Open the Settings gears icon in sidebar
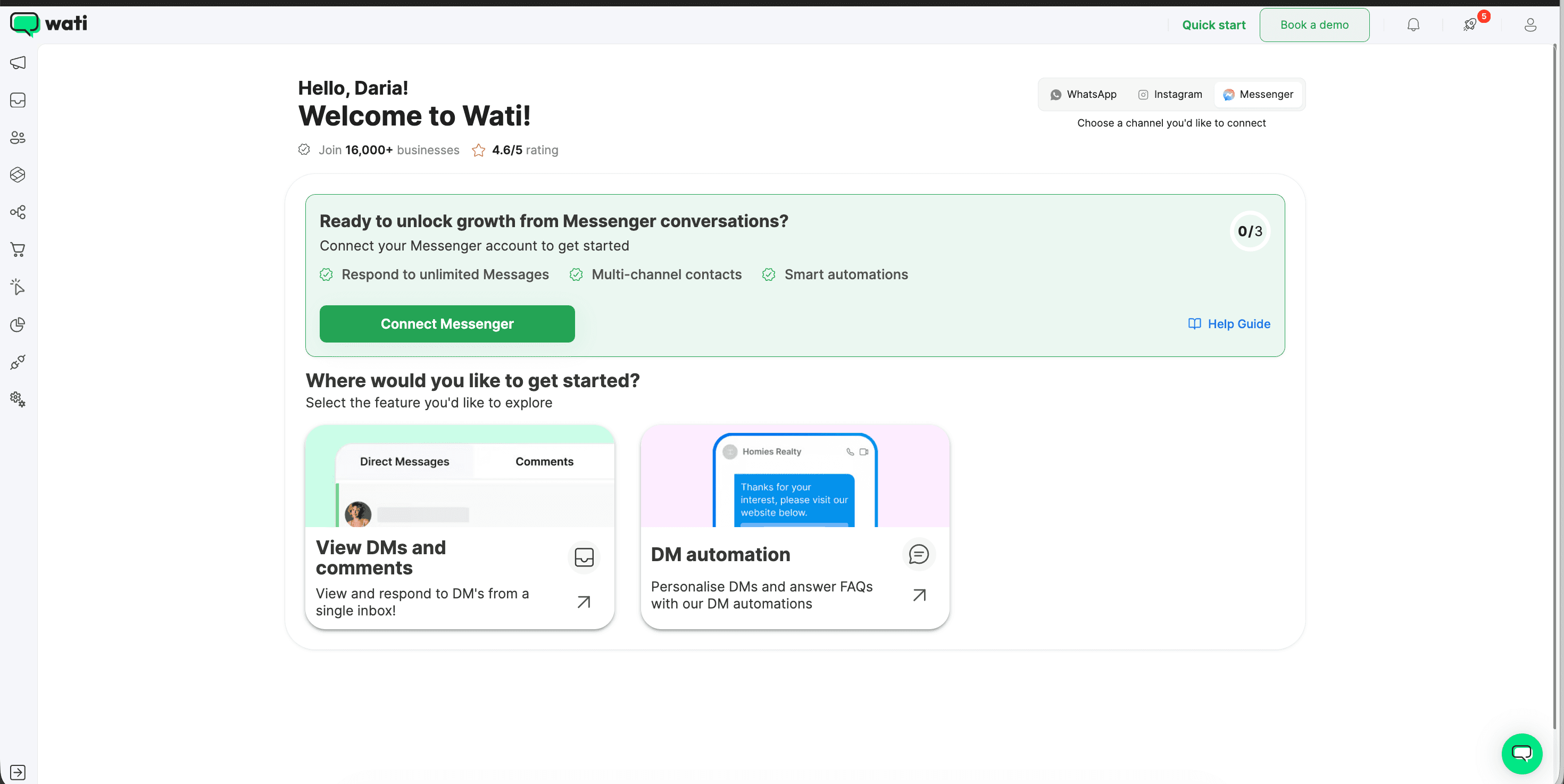 (18, 399)
